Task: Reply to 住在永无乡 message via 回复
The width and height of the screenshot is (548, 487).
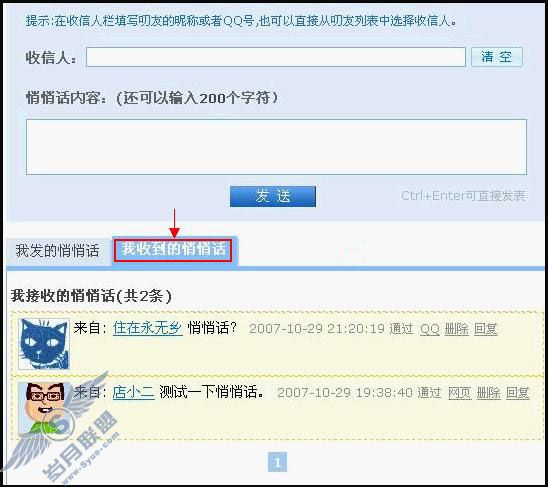Action: tap(485, 329)
